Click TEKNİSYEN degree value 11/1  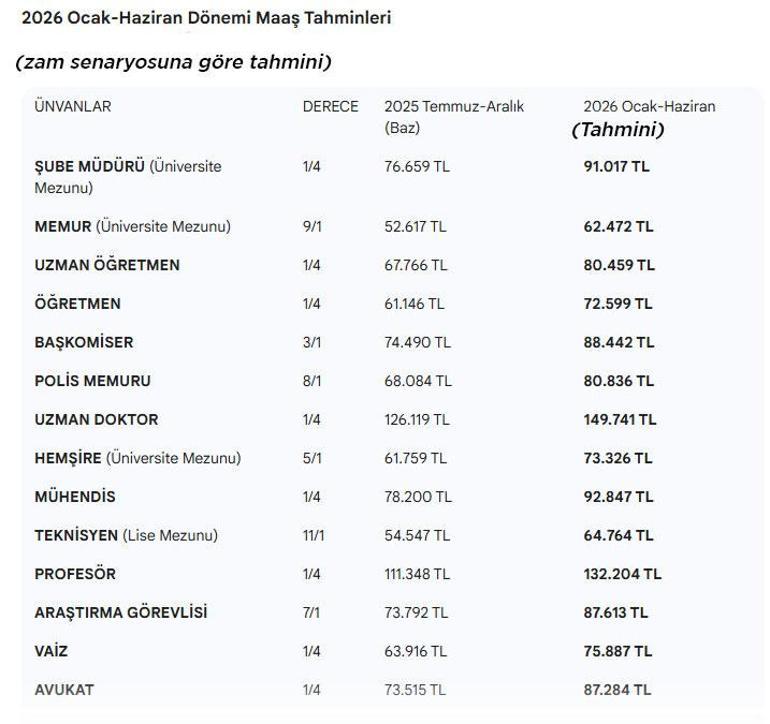[x=314, y=535]
